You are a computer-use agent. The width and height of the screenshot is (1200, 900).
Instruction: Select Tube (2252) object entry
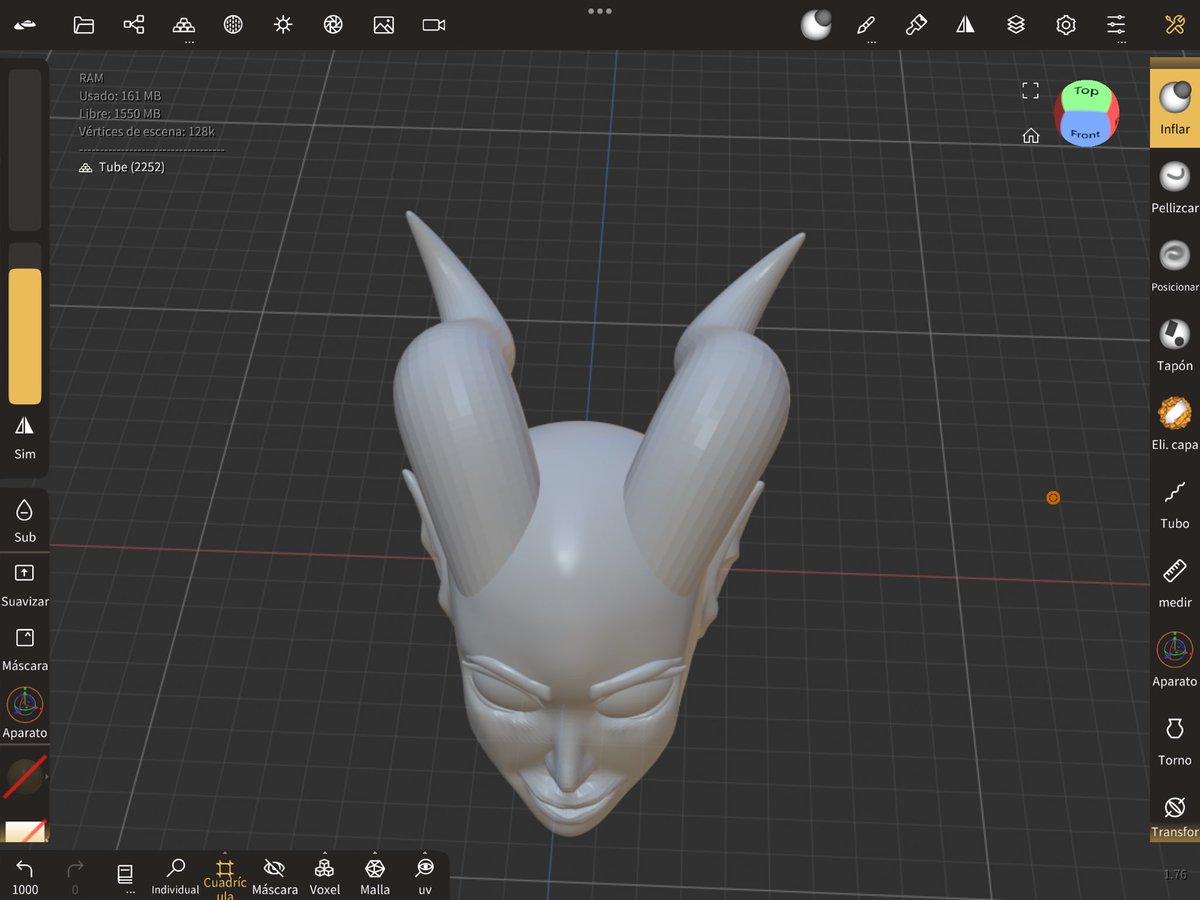122,167
